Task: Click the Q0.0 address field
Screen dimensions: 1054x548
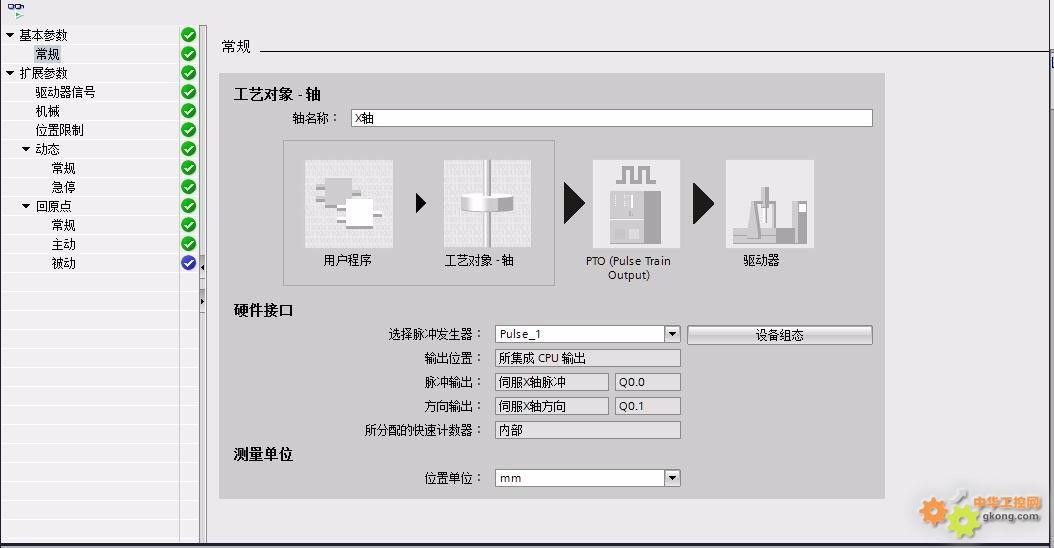Action: (648, 382)
